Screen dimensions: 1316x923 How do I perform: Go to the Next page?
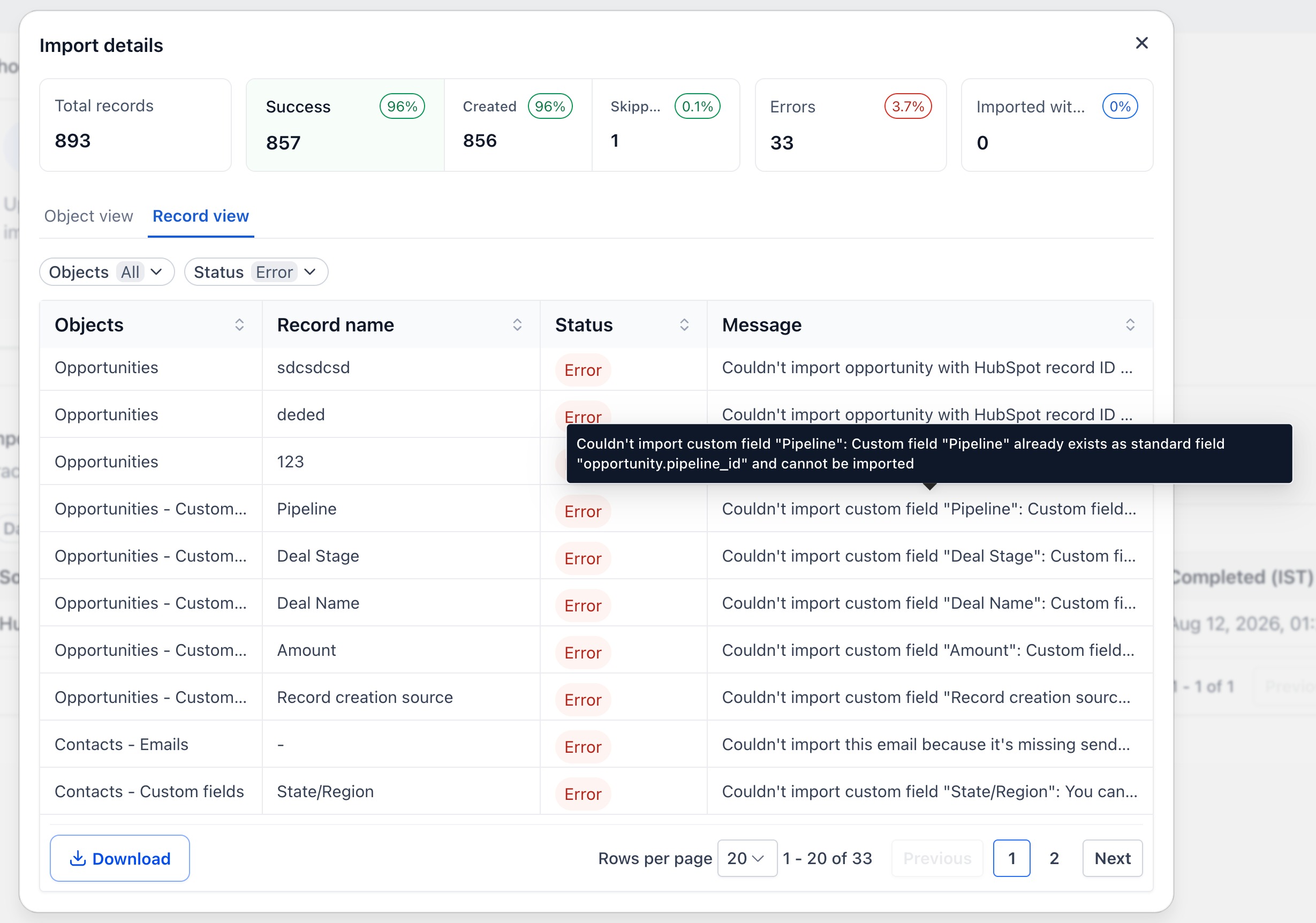(x=1112, y=858)
